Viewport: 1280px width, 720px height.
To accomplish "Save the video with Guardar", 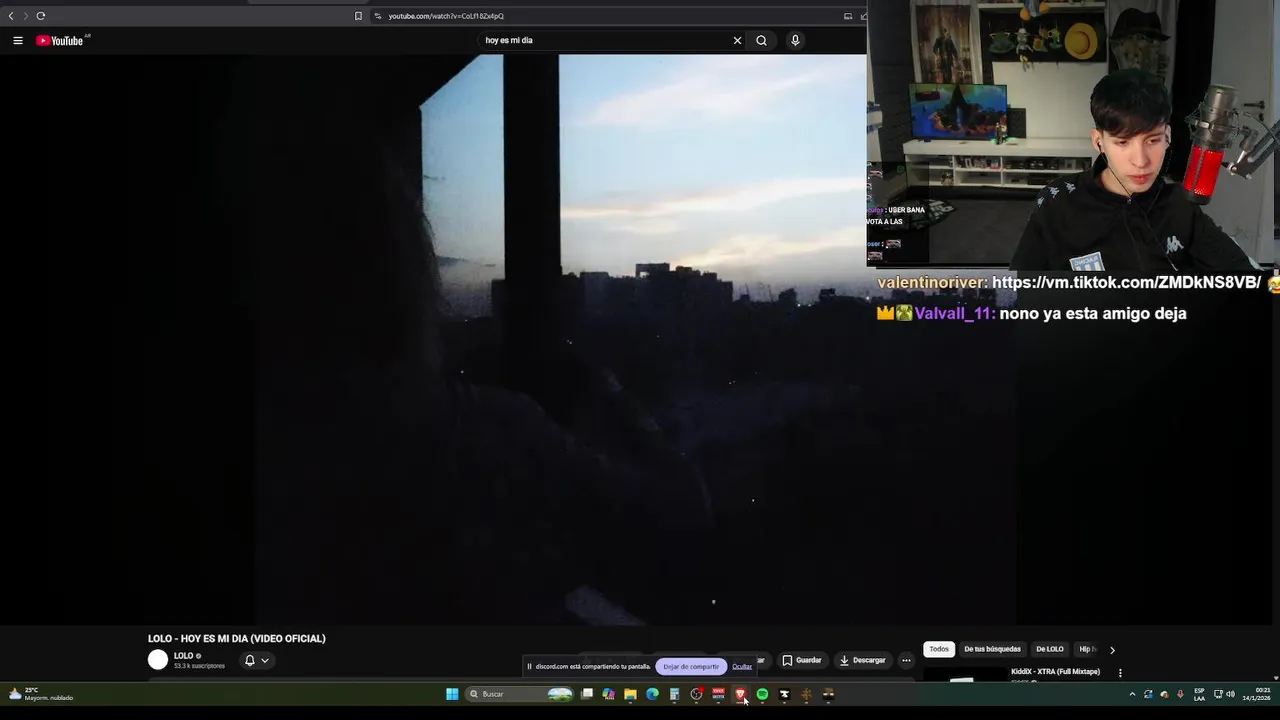I will tap(802, 660).
